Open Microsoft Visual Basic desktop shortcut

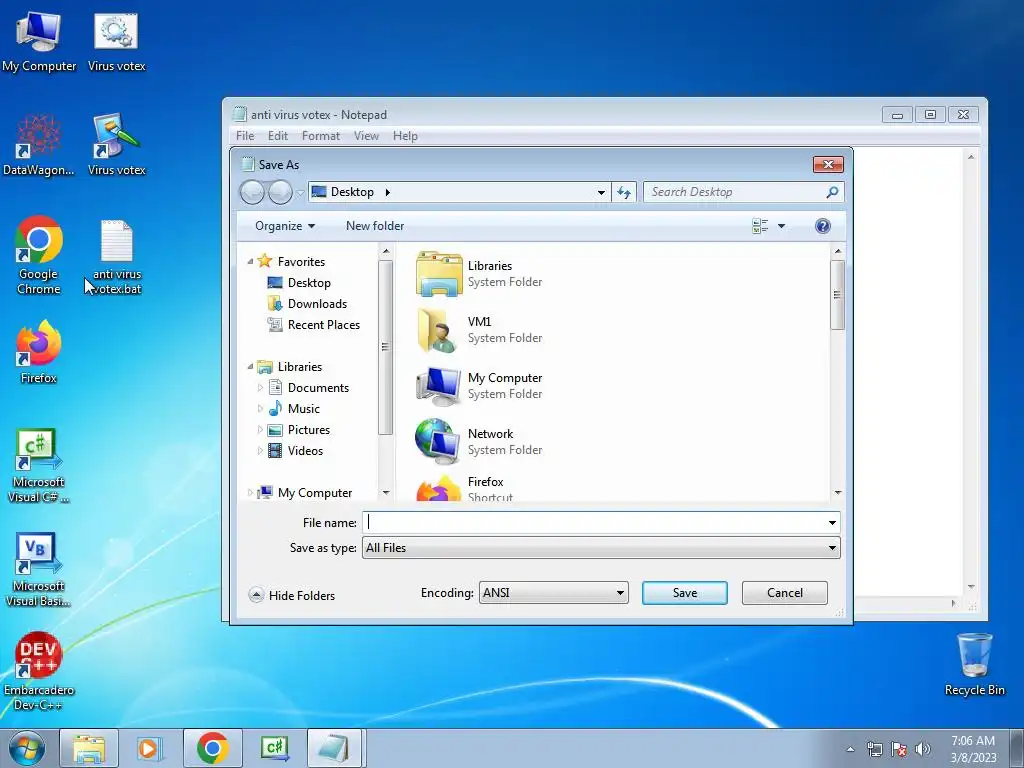(39, 569)
